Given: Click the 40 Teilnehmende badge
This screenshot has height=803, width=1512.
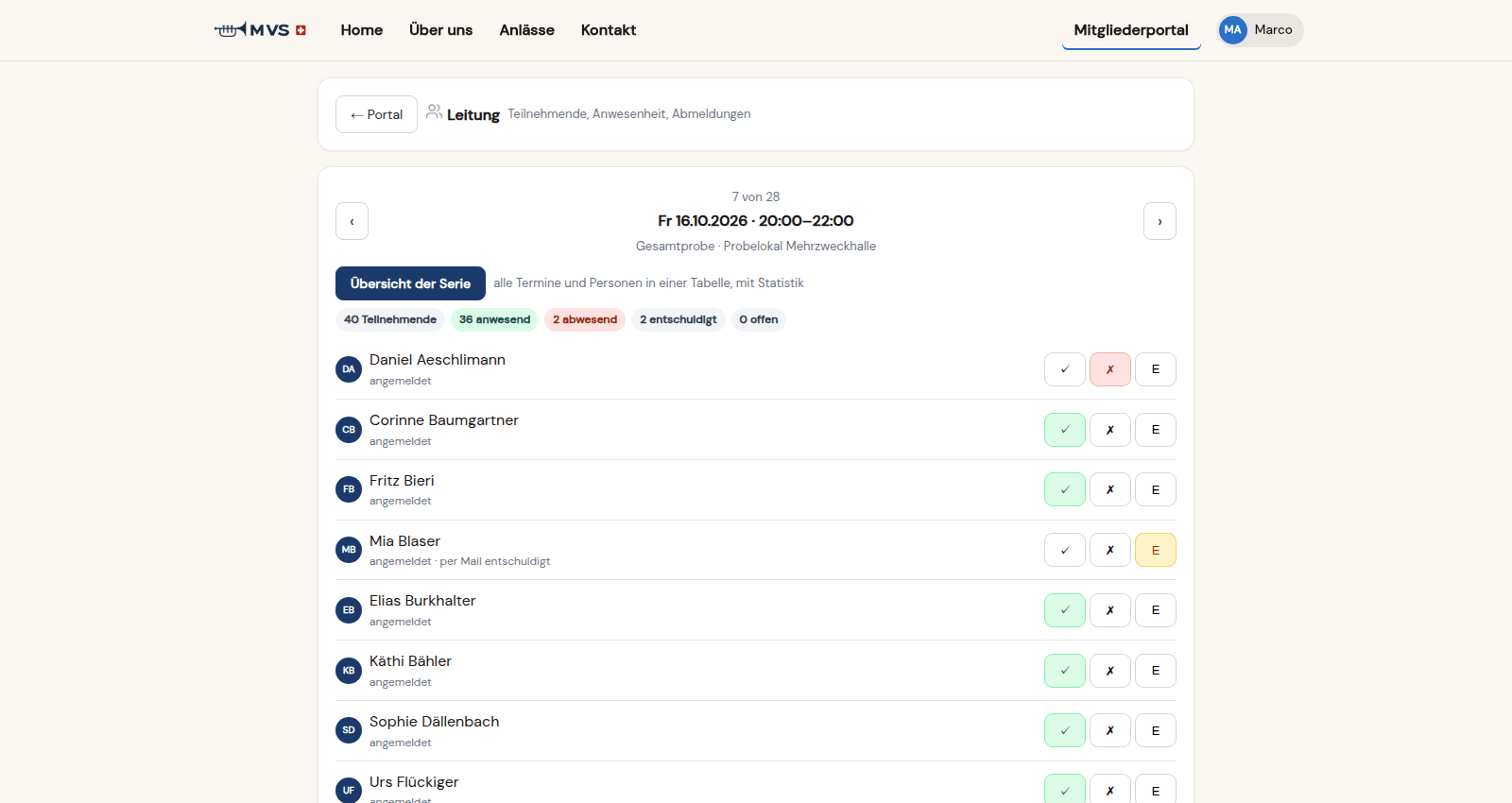Looking at the screenshot, I should (x=390, y=319).
